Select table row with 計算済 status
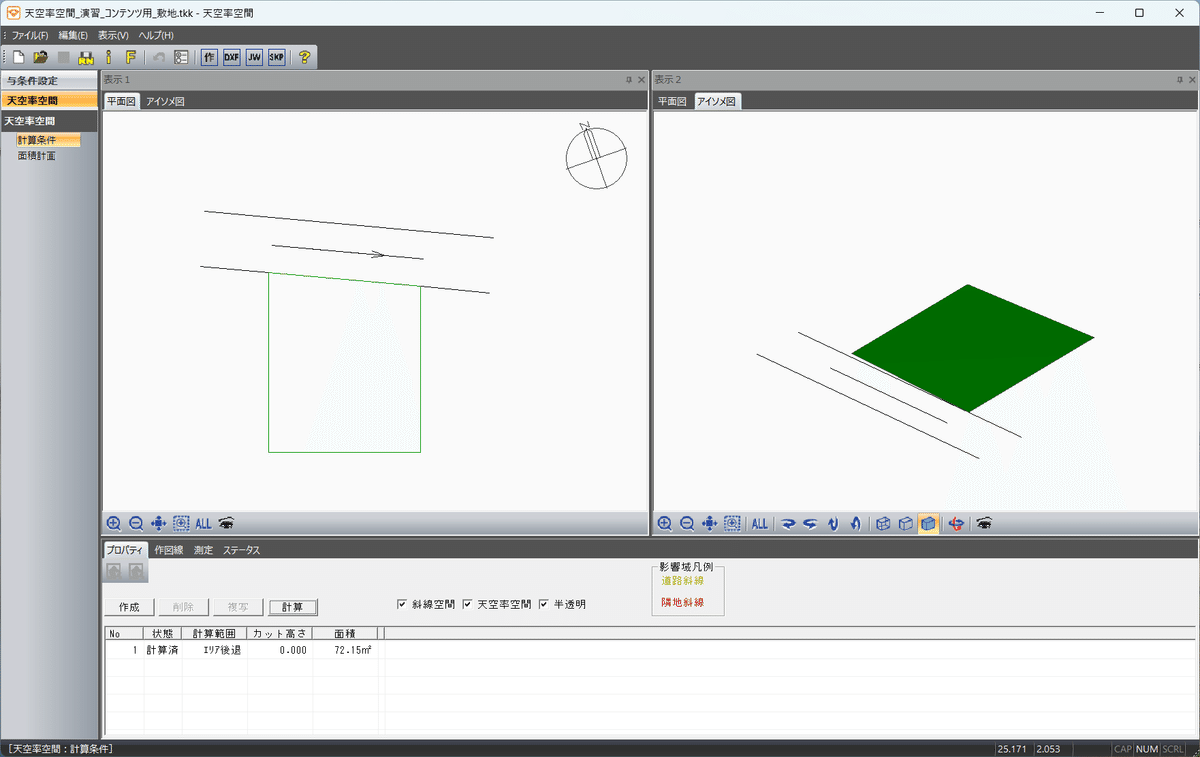The height and width of the screenshot is (757, 1200). 649,650
